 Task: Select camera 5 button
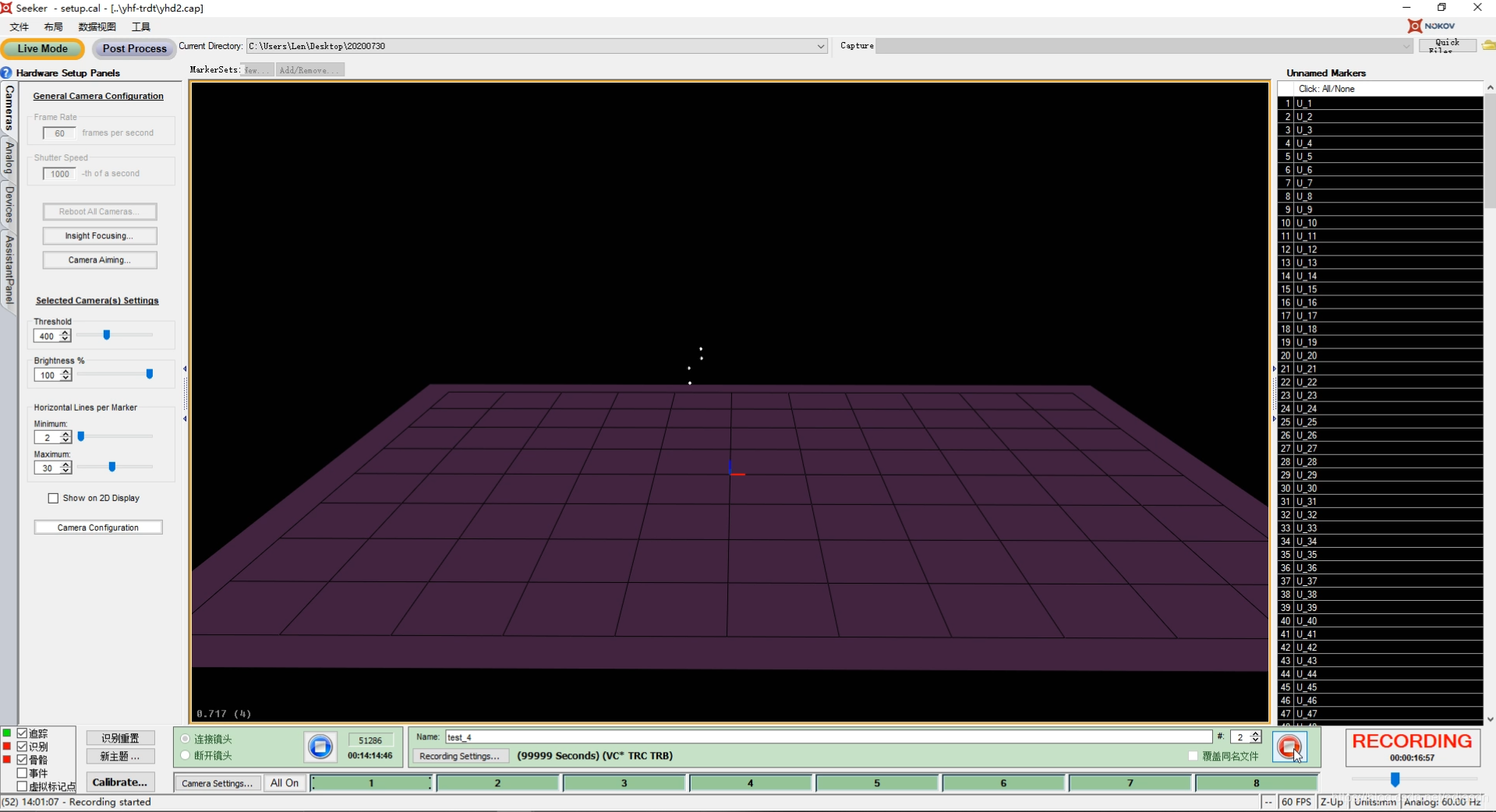877,783
